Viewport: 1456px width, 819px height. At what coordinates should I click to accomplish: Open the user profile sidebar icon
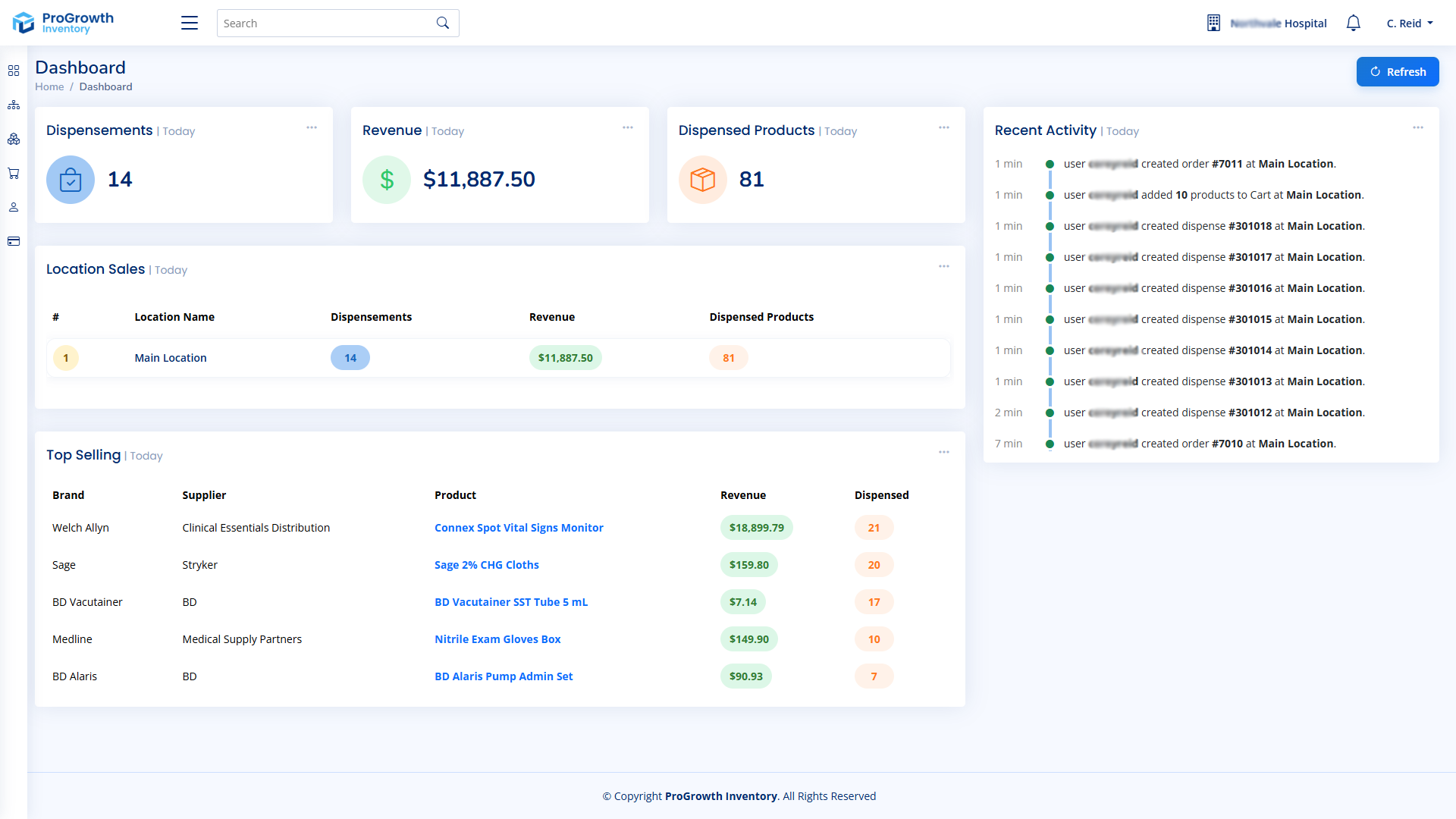(14, 207)
